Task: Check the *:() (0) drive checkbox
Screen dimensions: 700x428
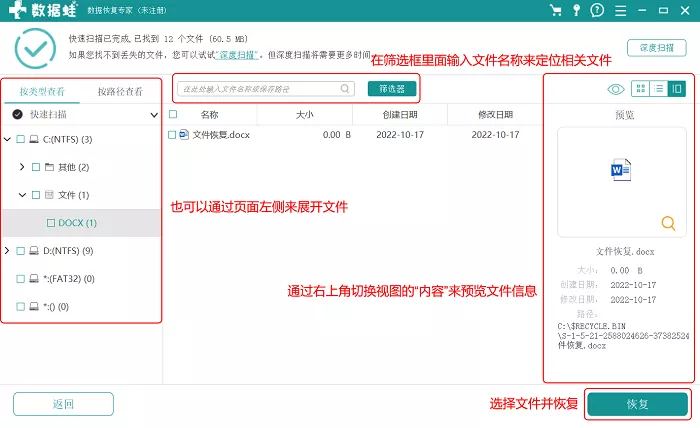Action: coord(21,307)
